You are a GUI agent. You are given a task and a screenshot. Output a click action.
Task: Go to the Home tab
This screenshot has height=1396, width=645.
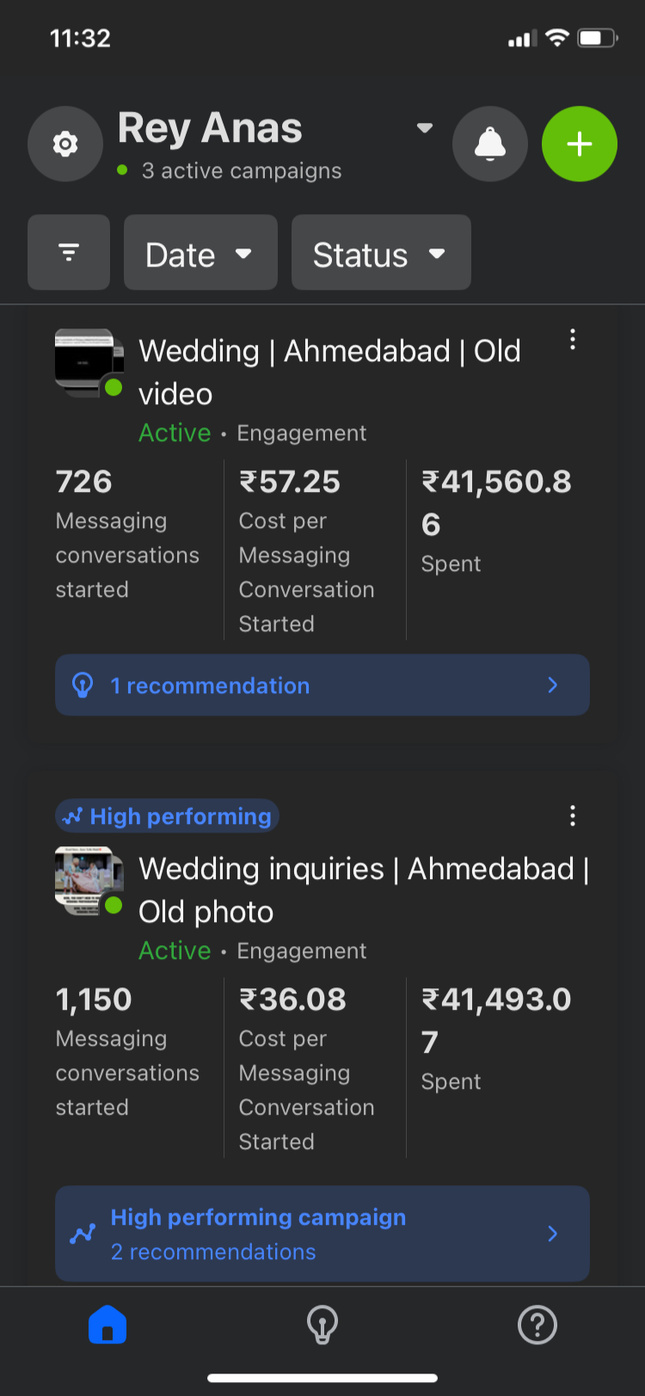pyautogui.click(x=108, y=1326)
